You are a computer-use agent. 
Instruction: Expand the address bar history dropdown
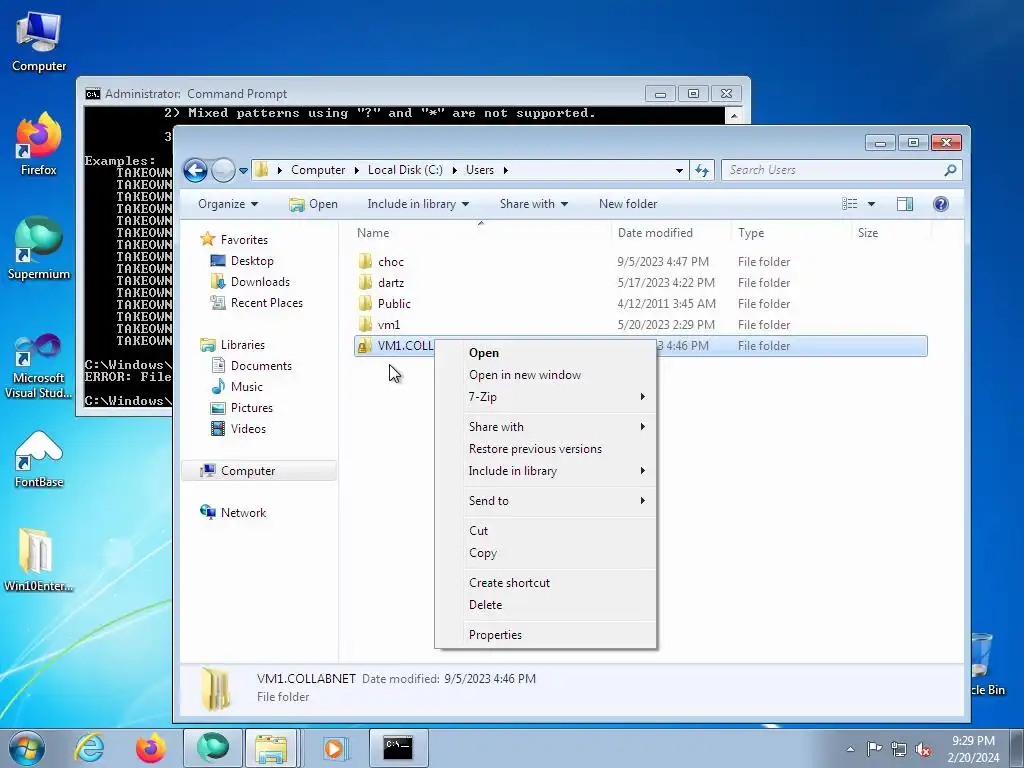click(x=679, y=170)
